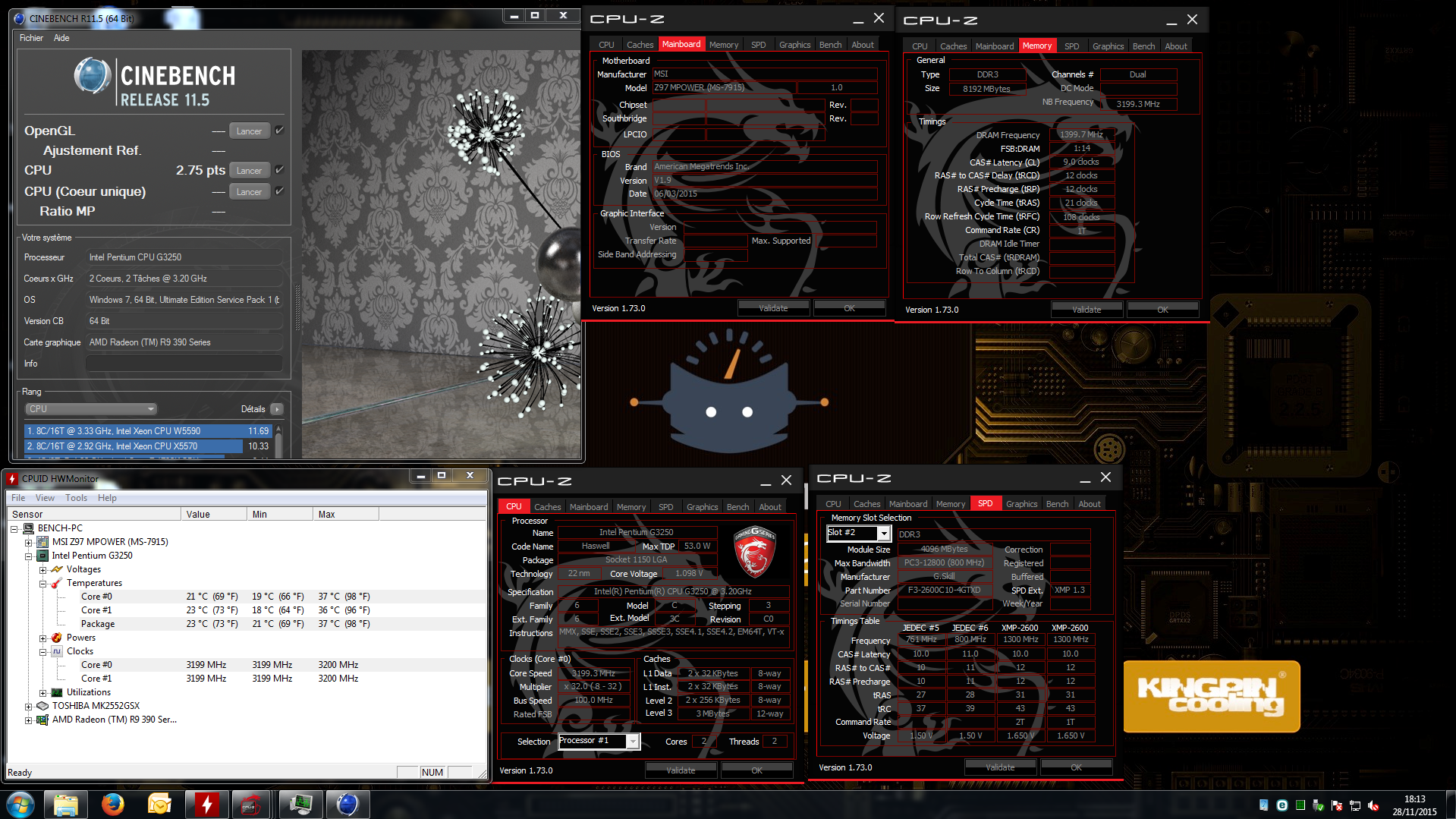Expand the TOSHIBA MK2552GSX tree node
This screenshot has height=819, width=1456.
coord(29,706)
